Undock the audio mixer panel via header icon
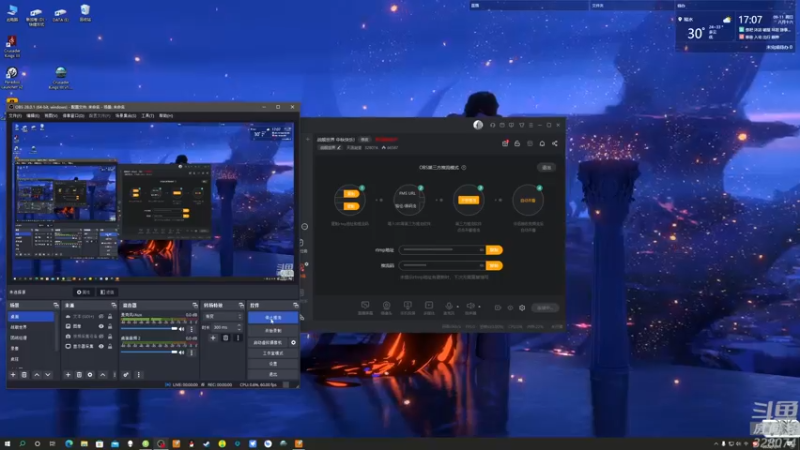This screenshot has width=800, height=450. [195, 305]
